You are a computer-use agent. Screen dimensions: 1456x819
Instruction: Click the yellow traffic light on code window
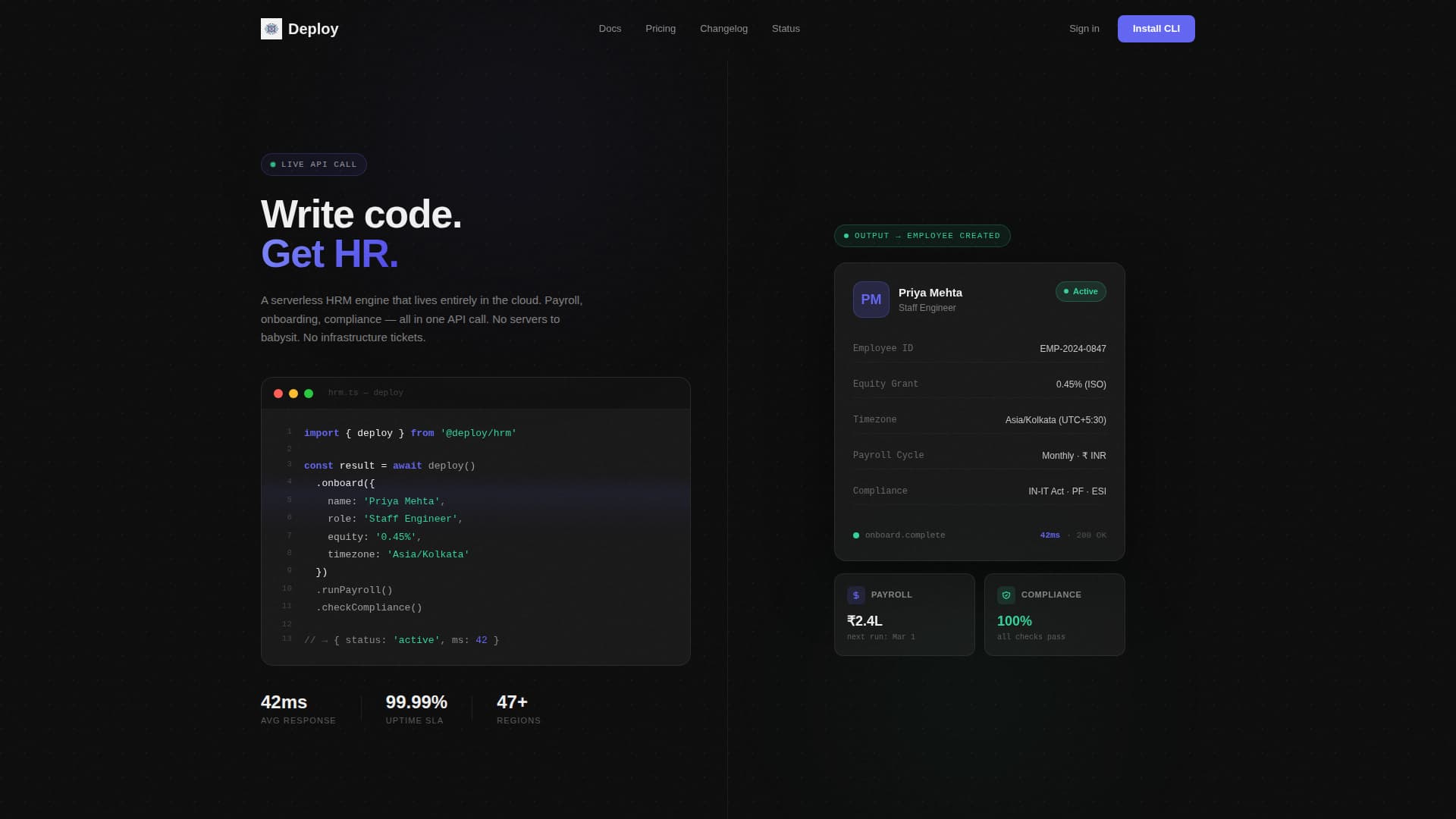point(293,394)
